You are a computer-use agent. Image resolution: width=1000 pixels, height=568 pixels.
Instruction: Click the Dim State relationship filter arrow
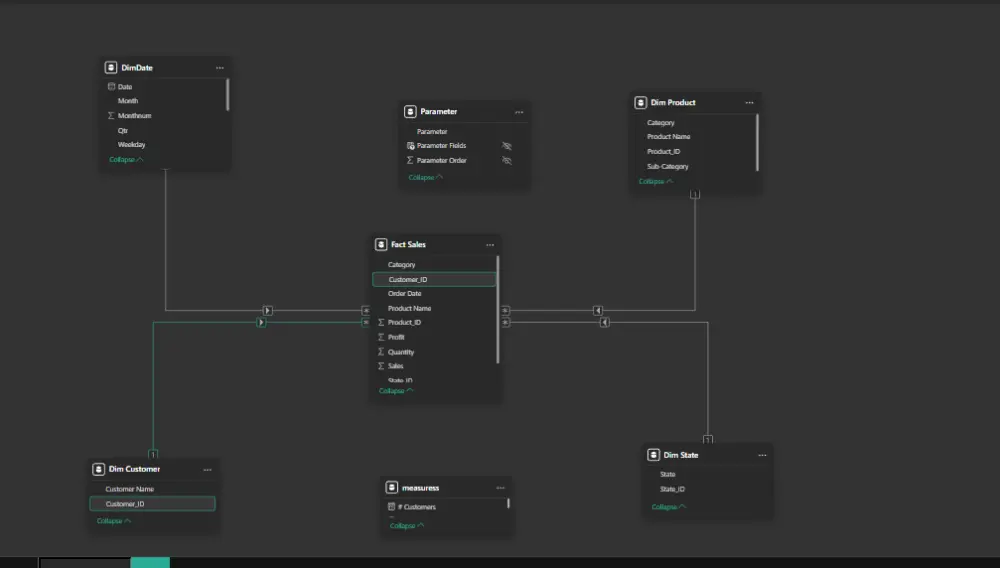[x=605, y=323]
